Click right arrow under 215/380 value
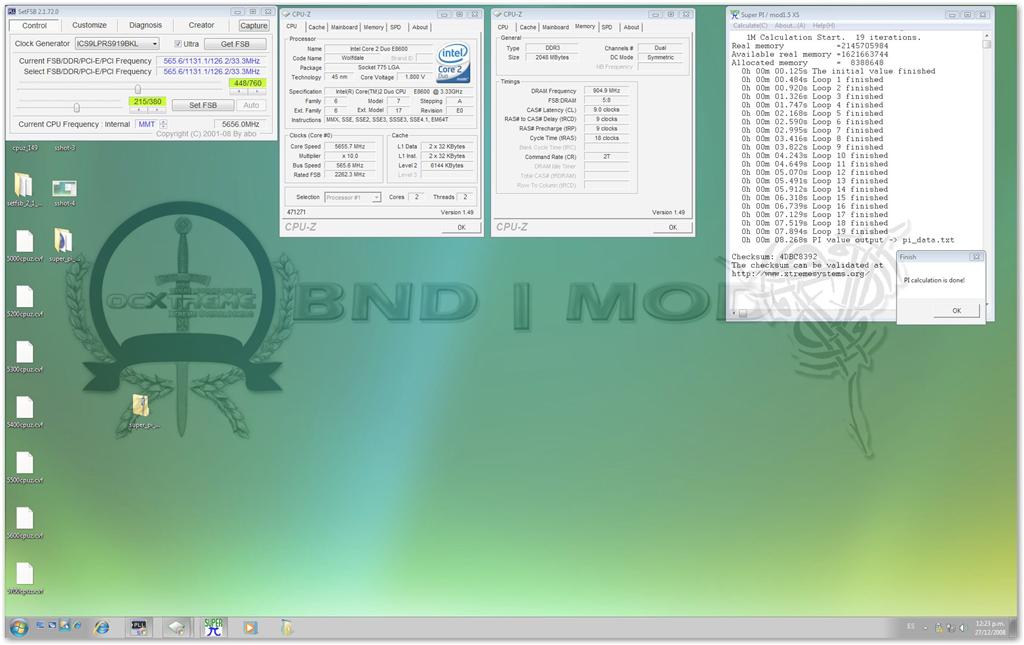The image size is (1024, 645). pyautogui.click(x=157, y=110)
